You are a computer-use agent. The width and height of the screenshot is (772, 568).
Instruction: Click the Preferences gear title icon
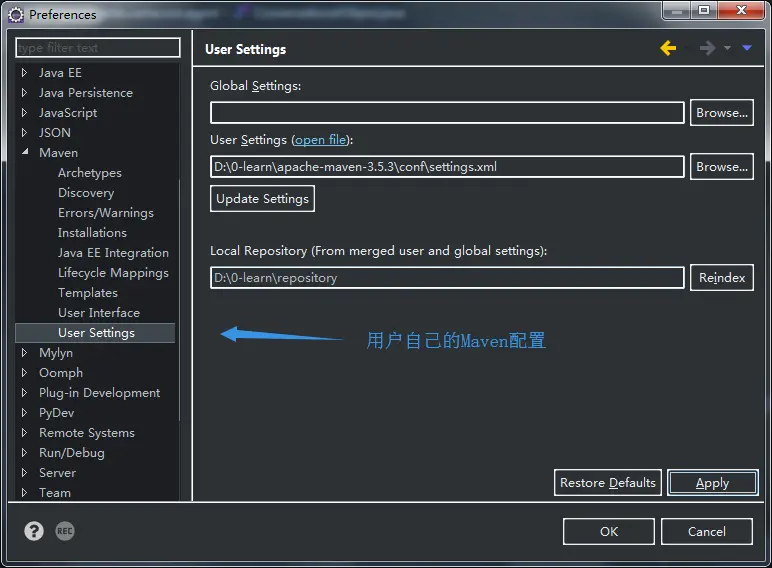pos(16,15)
